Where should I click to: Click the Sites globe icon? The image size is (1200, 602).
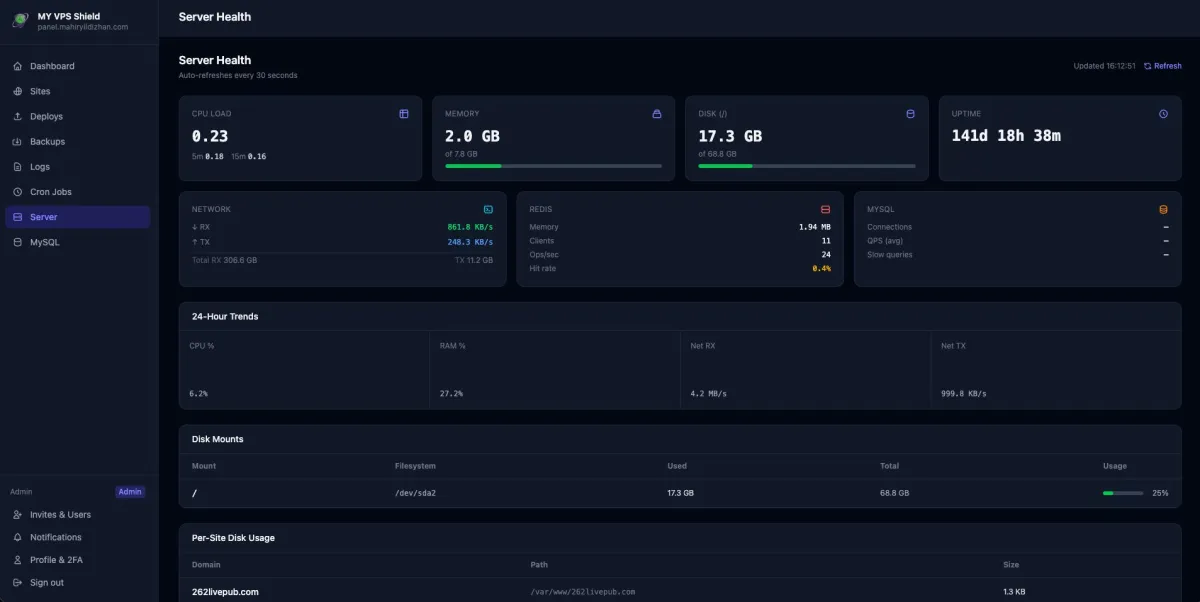(18, 91)
